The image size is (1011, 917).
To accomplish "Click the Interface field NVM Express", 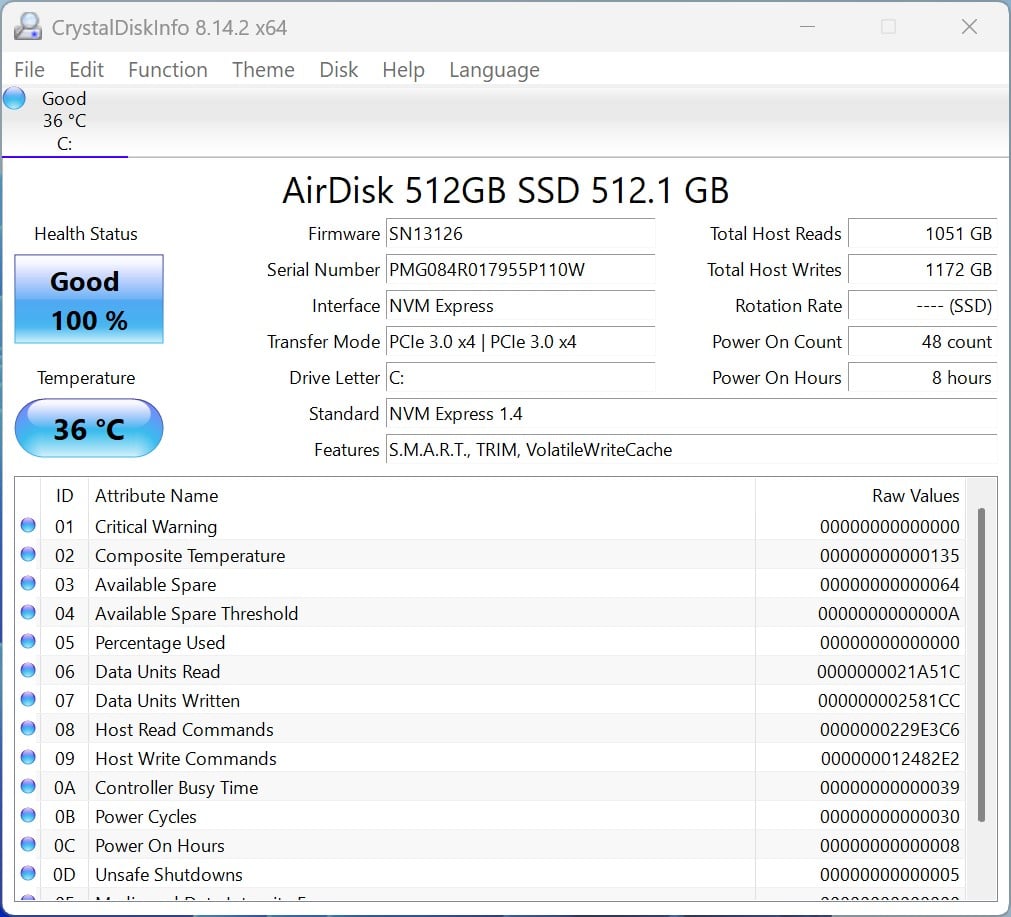I will click(520, 306).
